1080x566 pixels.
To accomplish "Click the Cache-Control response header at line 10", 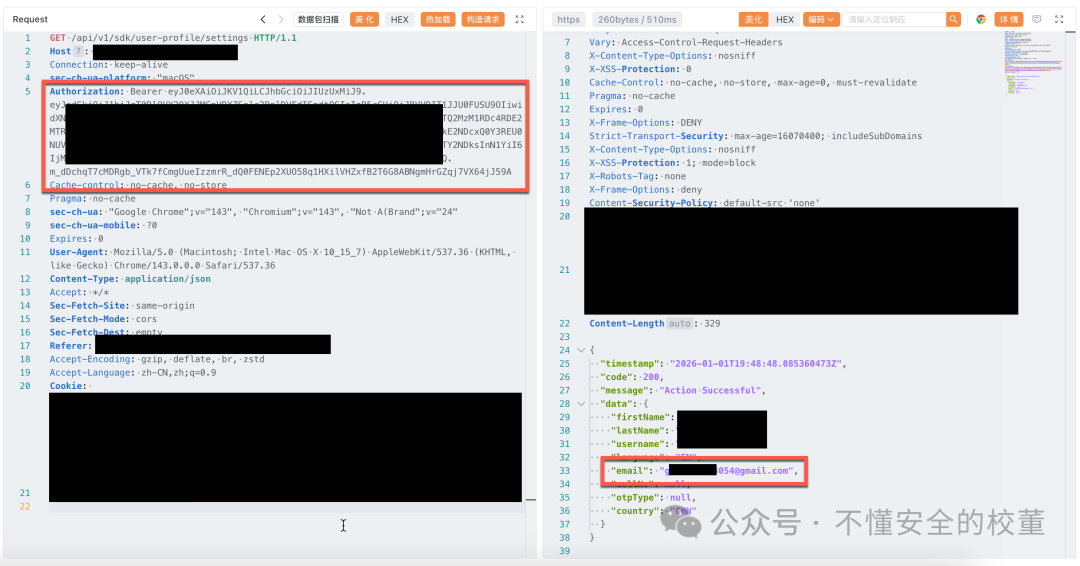I will (x=753, y=83).
